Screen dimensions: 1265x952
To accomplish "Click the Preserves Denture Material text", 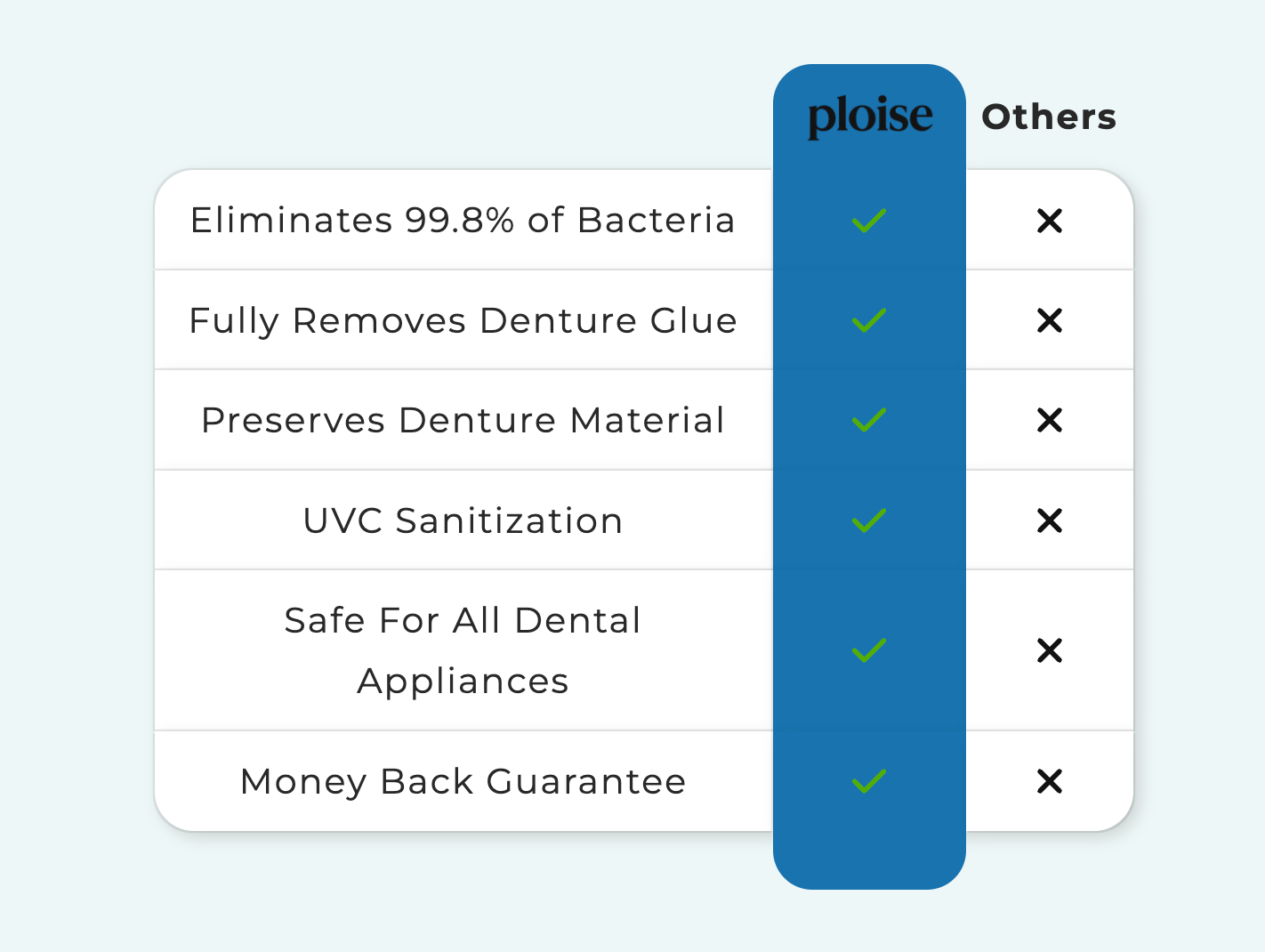I will pos(463,420).
